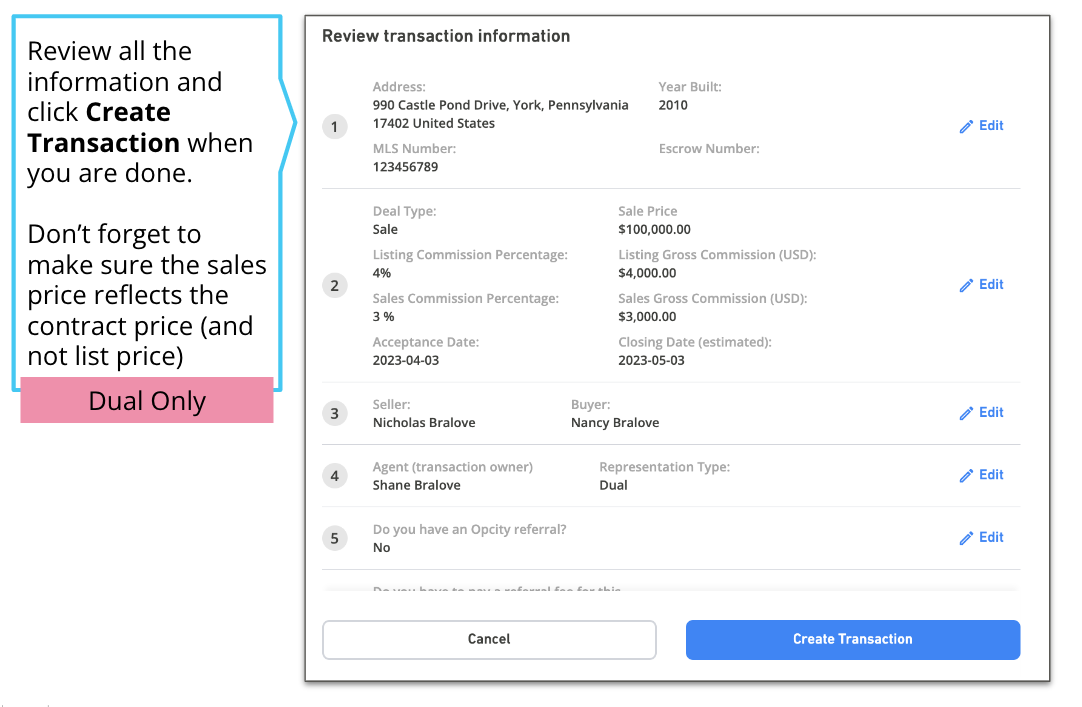Edit the address and MLS Number section

pyautogui.click(x=981, y=126)
